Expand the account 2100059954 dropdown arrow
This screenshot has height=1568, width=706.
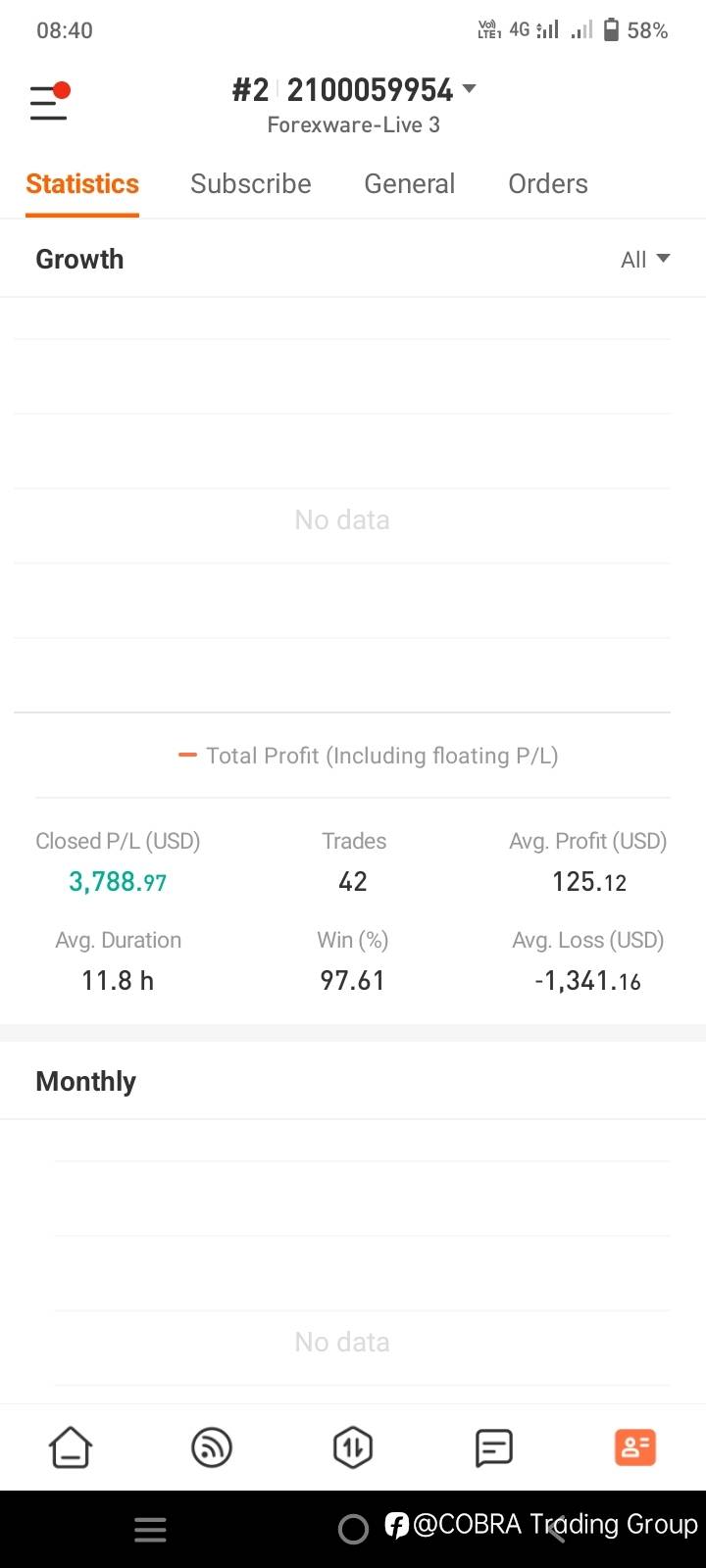pos(470,89)
